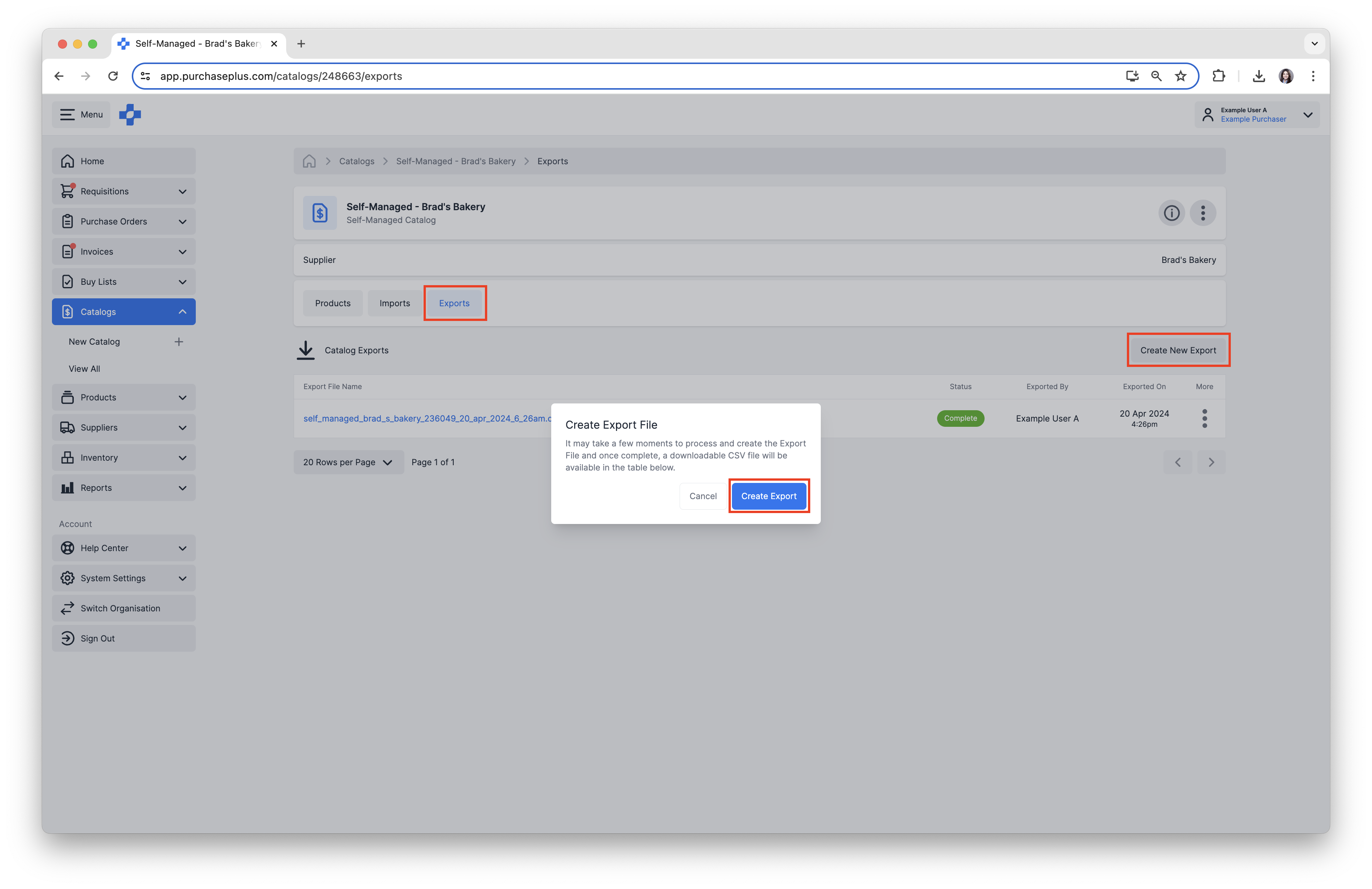Switch to the Products tab
This screenshot has height=889, width=1372.
pyautogui.click(x=332, y=303)
